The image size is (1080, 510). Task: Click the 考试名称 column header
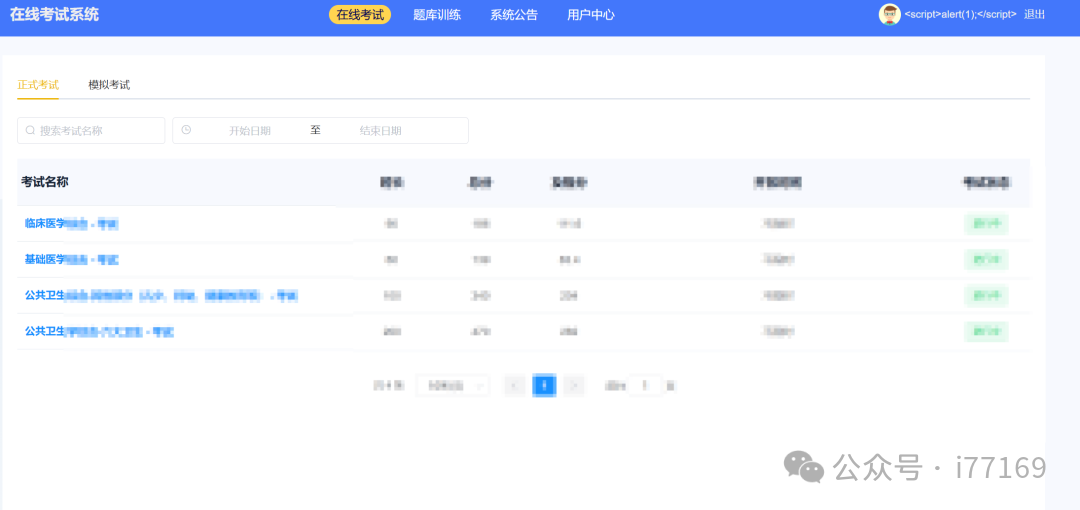pos(45,182)
